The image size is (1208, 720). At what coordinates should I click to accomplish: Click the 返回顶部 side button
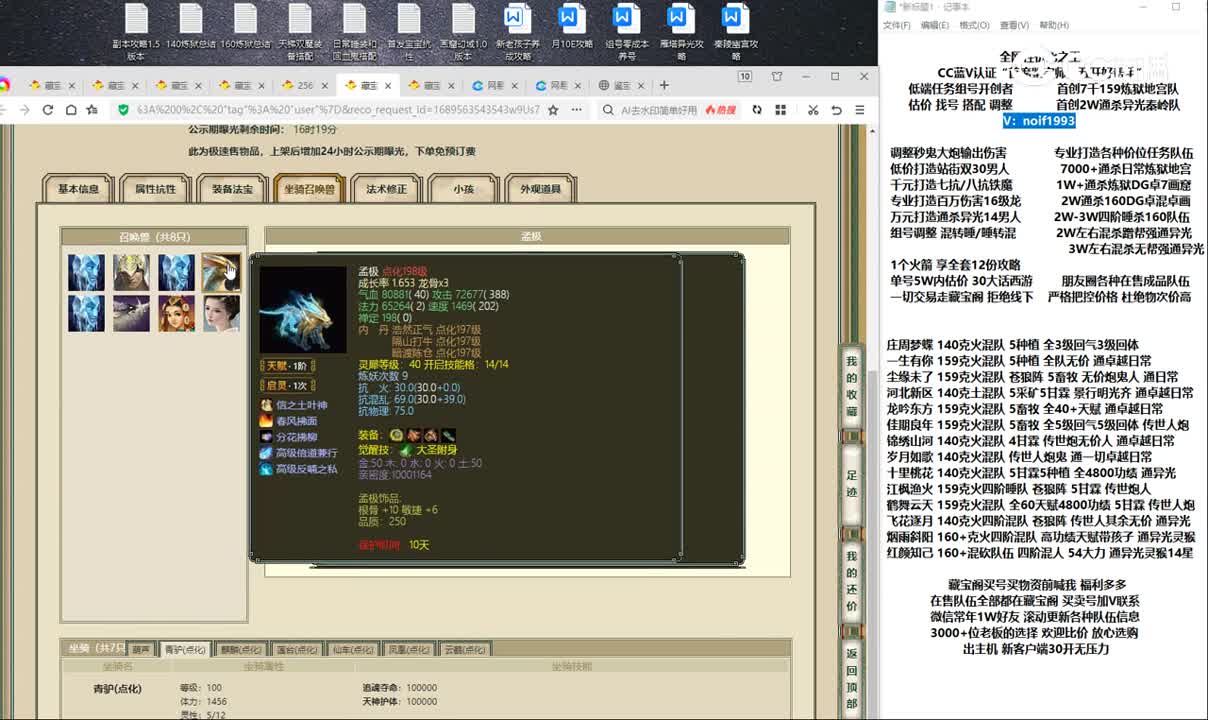pyautogui.click(x=851, y=678)
